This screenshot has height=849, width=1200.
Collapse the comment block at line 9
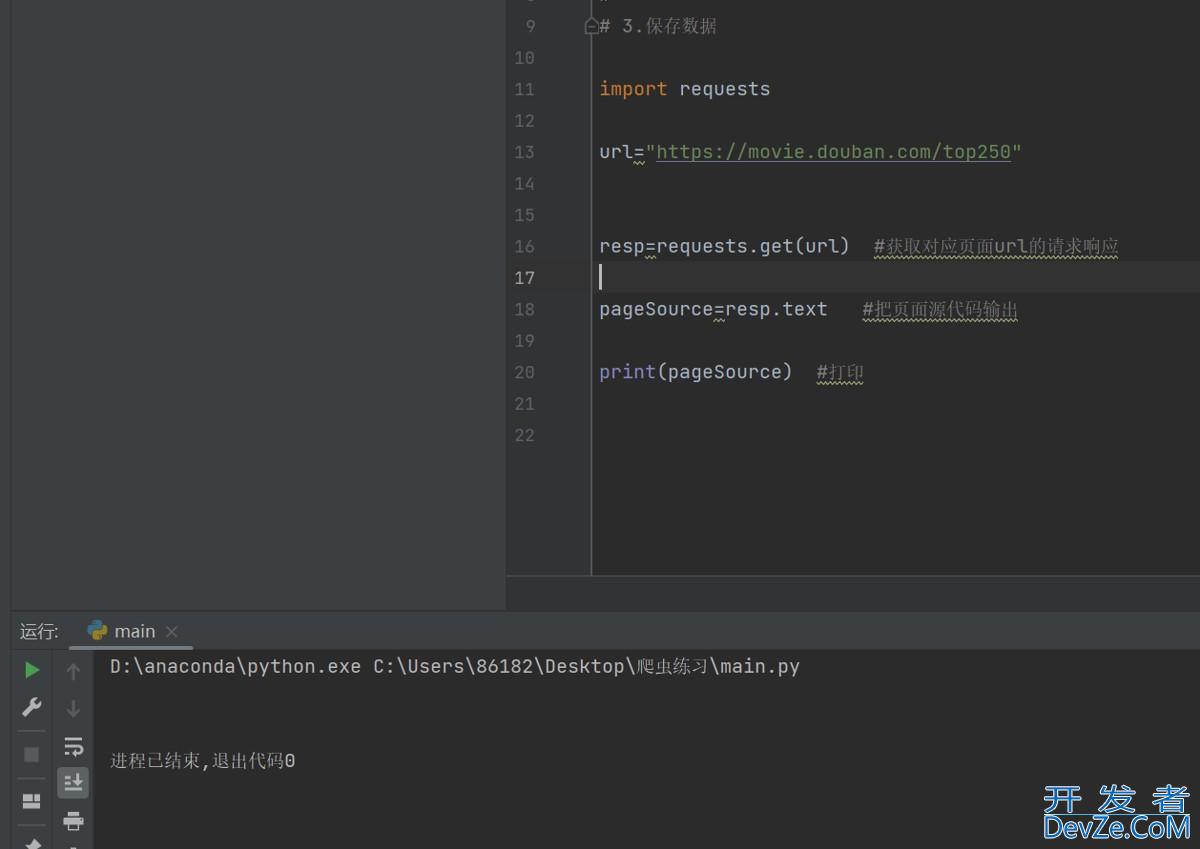tap(591, 27)
